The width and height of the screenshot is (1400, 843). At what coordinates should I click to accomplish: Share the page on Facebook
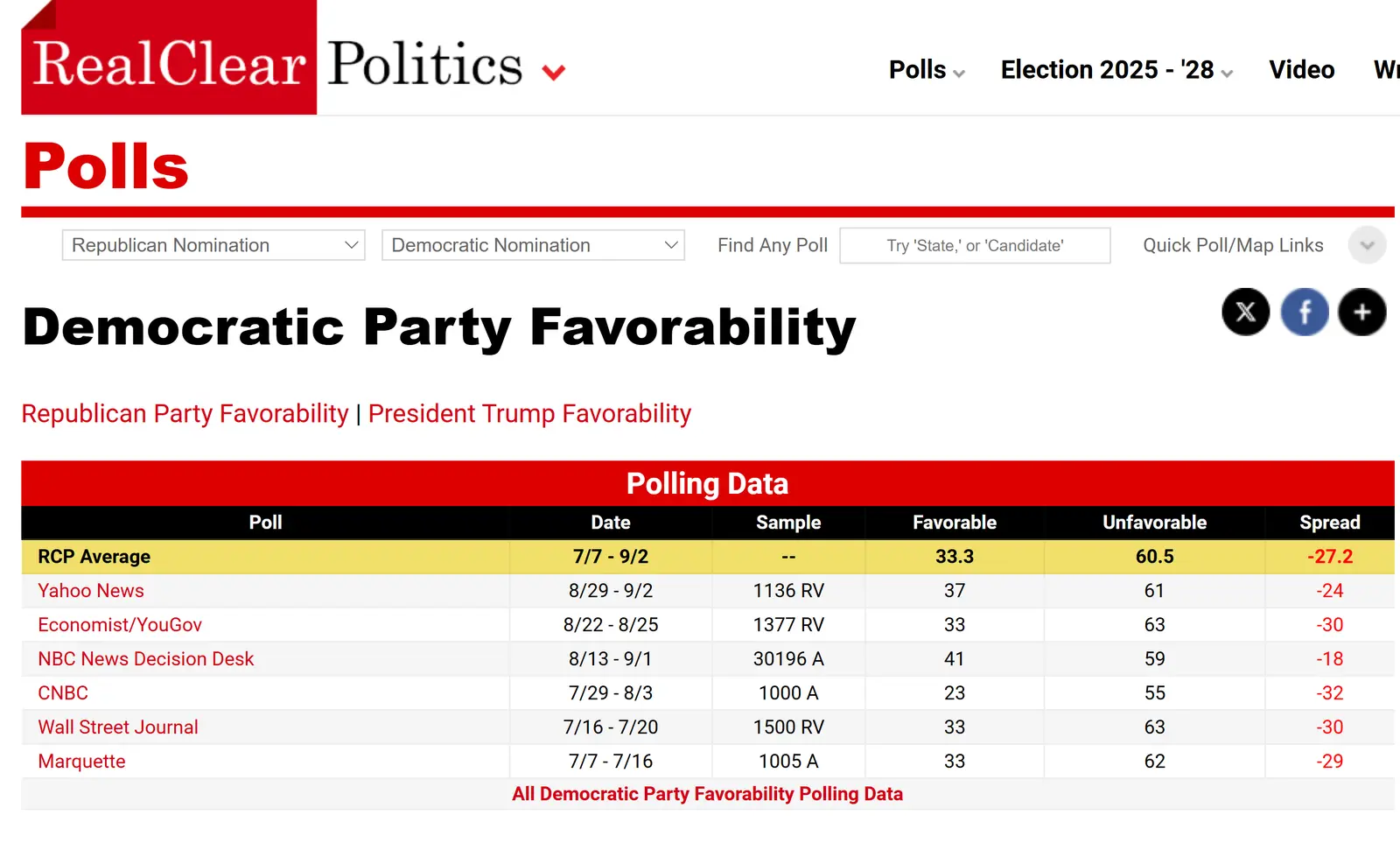tap(1304, 312)
